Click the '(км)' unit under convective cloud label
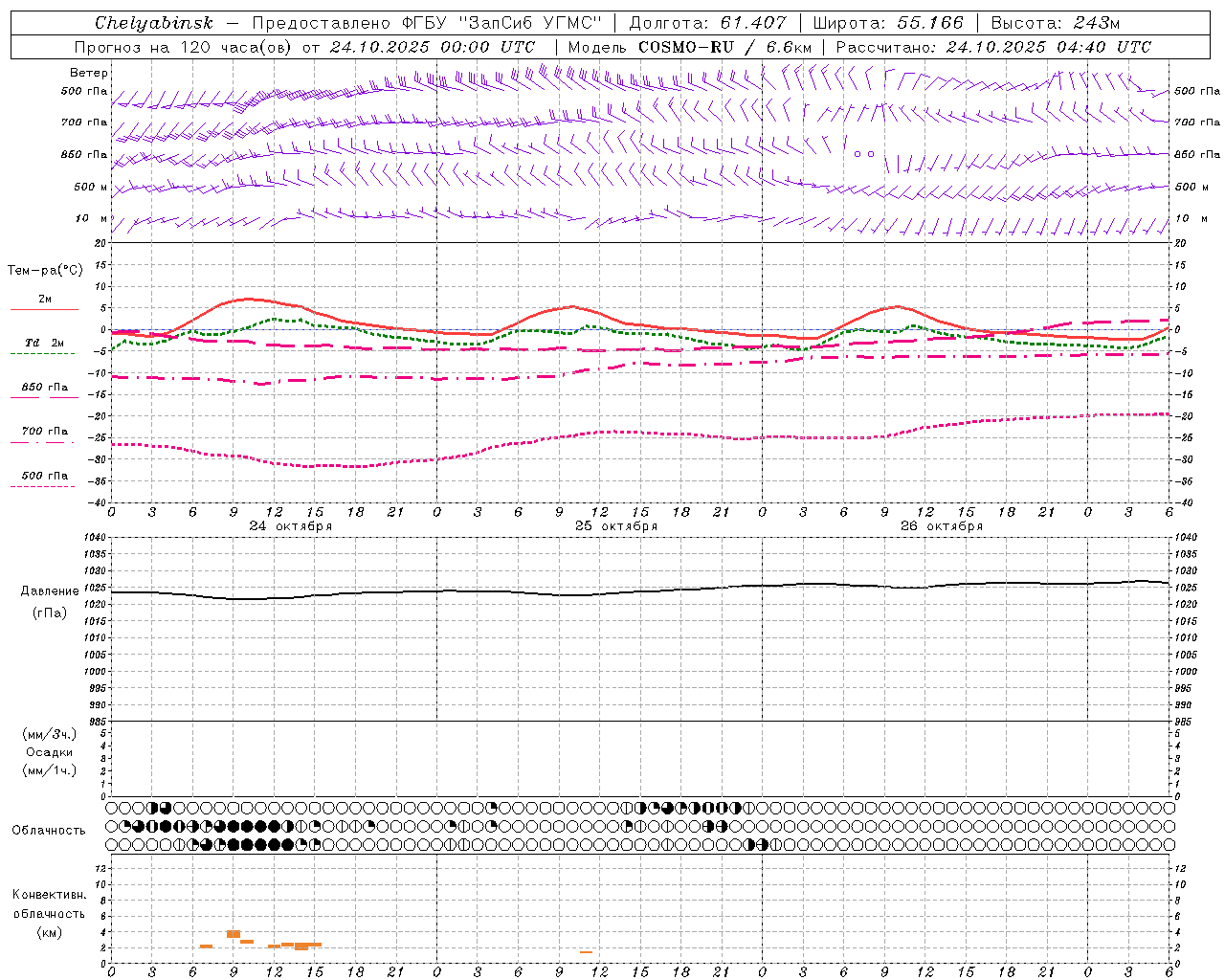Screen dimensions: 1225x980 click(50, 932)
